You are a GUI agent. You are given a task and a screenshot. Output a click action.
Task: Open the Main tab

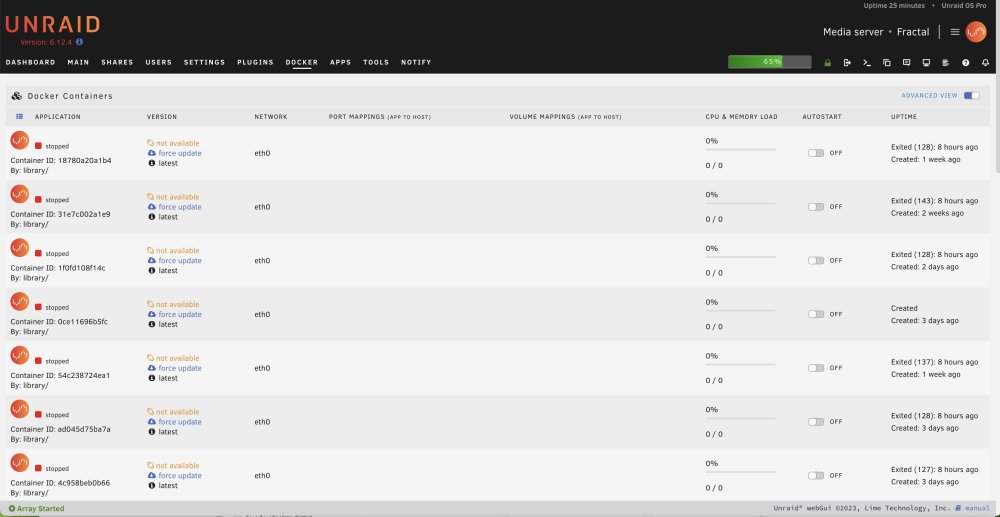(78, 62)
